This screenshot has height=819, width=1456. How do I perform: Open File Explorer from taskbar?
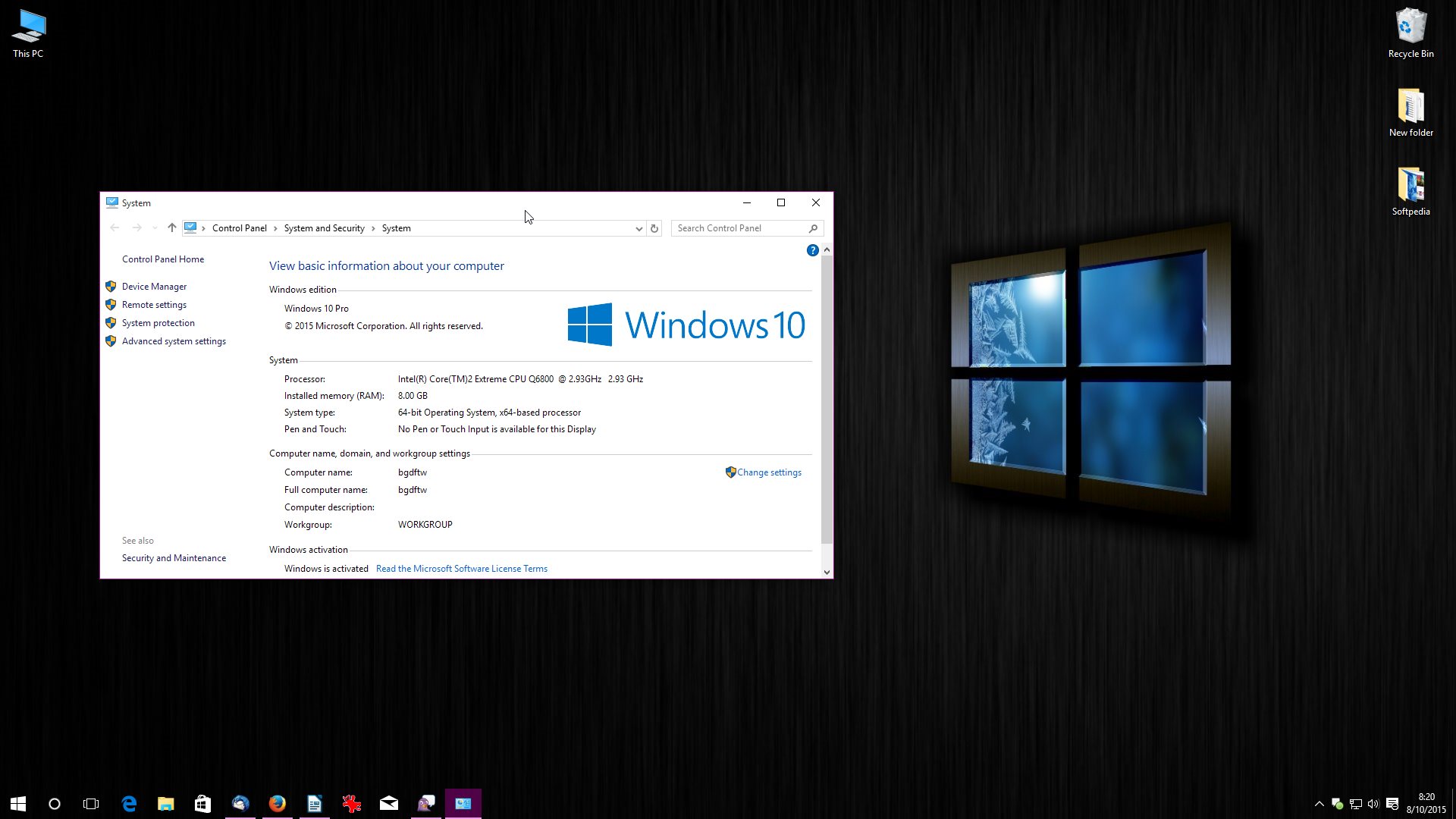(166, 804)
